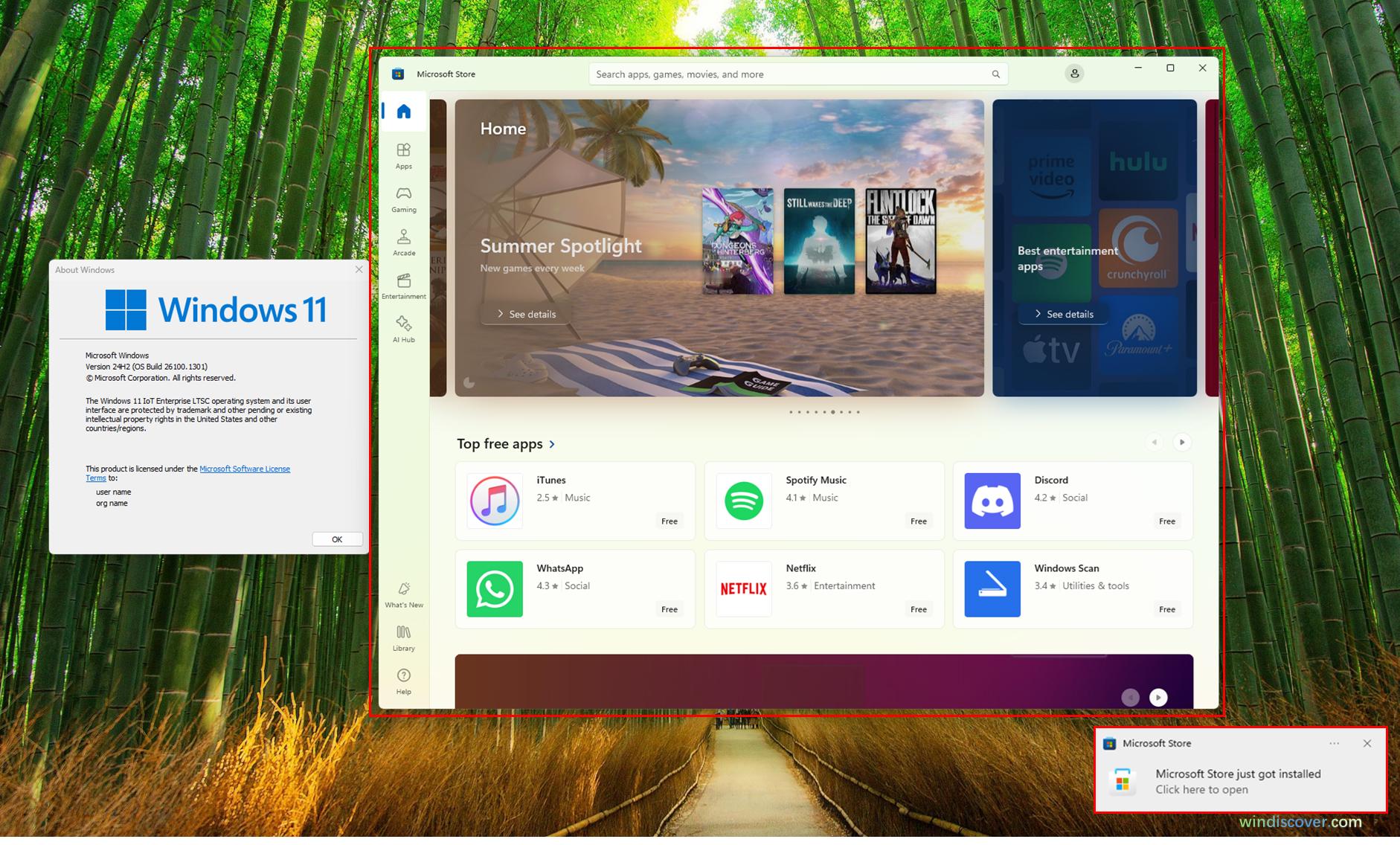Open What's New in the sidebar
The image size is (1400, 845).
coord(404,595)
